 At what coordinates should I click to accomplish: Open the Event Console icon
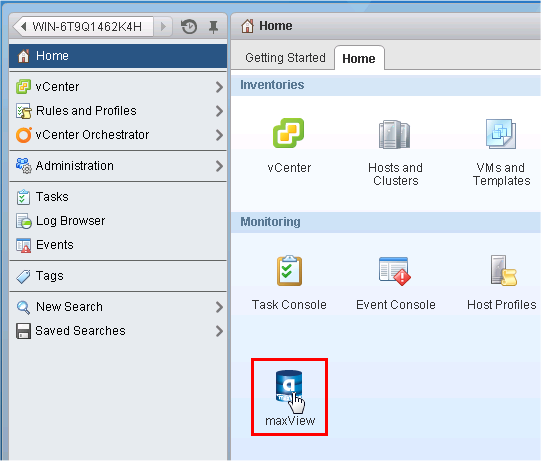395,271
